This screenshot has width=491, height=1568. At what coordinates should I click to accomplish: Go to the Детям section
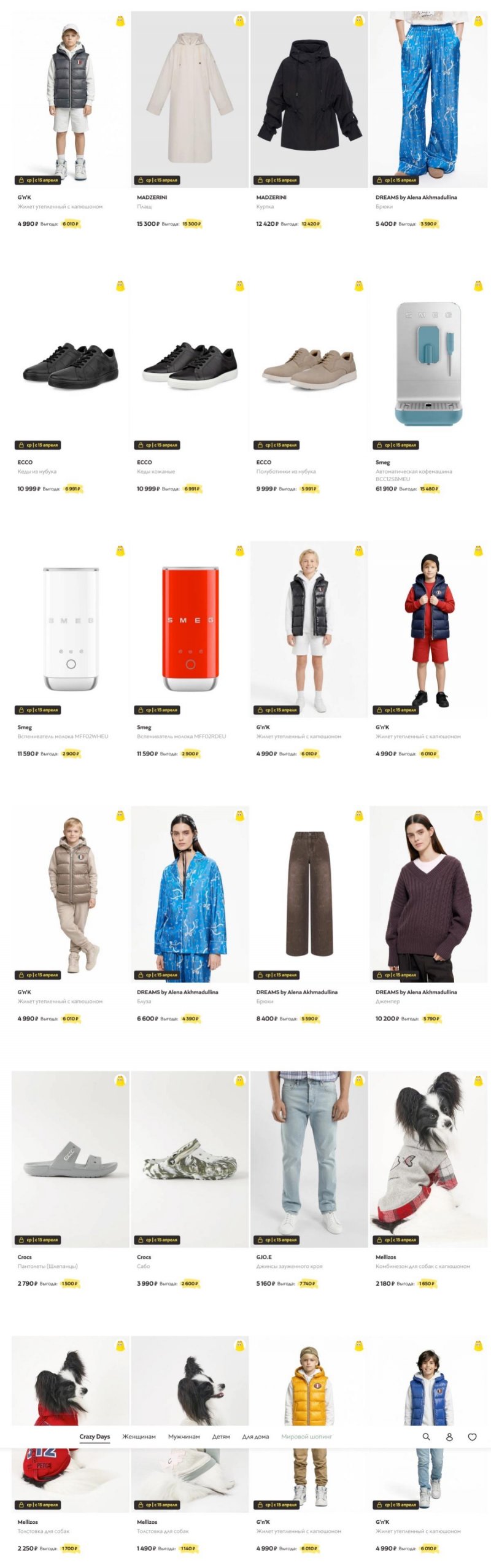221,1436
